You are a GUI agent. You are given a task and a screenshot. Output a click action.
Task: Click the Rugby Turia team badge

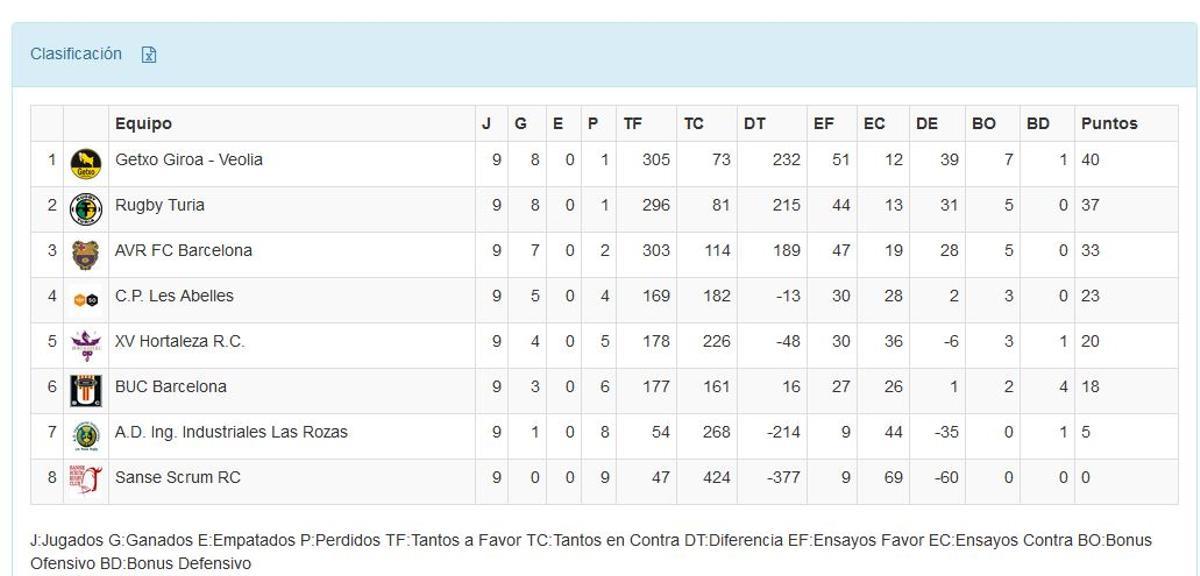(x=86, y=205)
